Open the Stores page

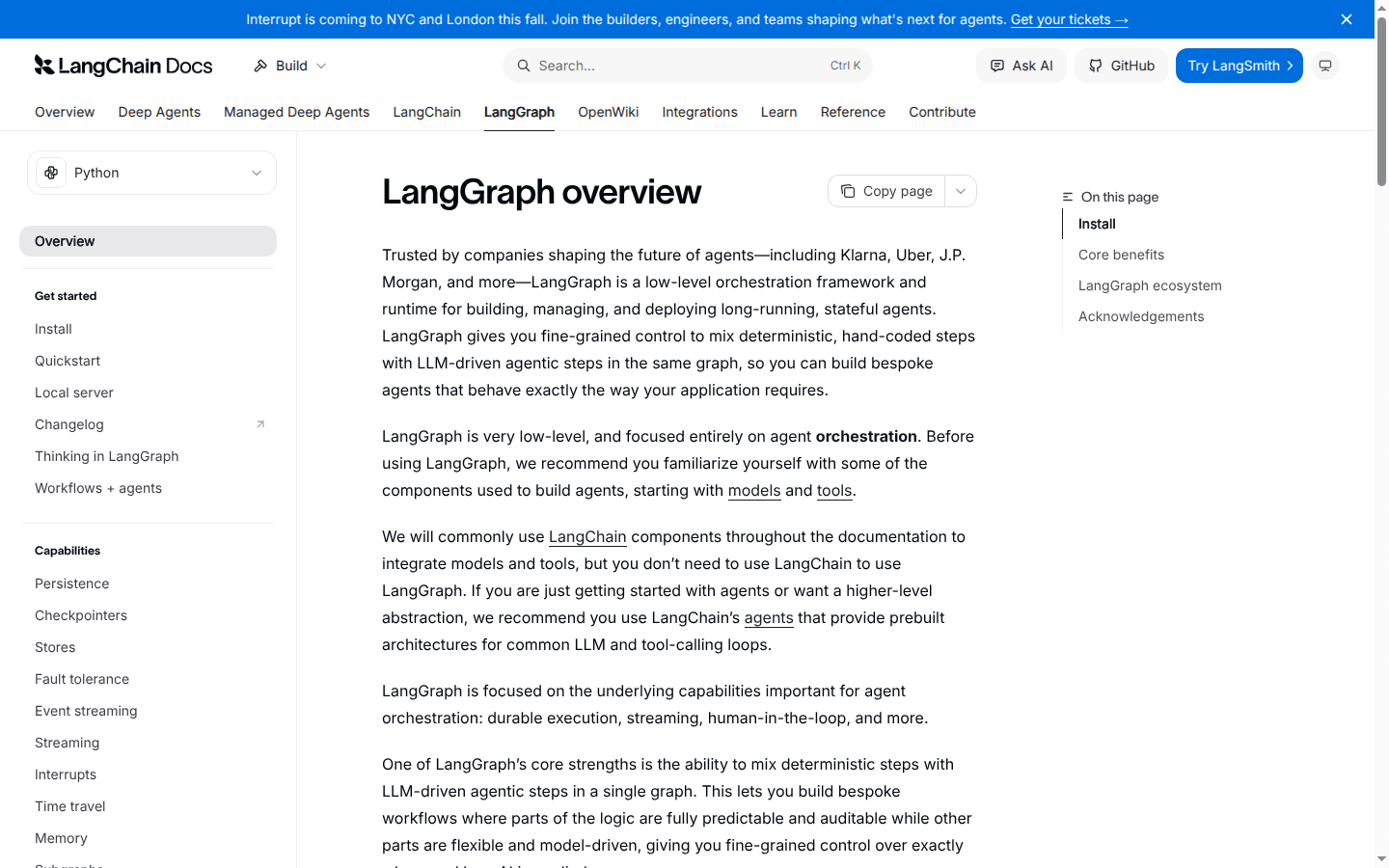point(55,647)
